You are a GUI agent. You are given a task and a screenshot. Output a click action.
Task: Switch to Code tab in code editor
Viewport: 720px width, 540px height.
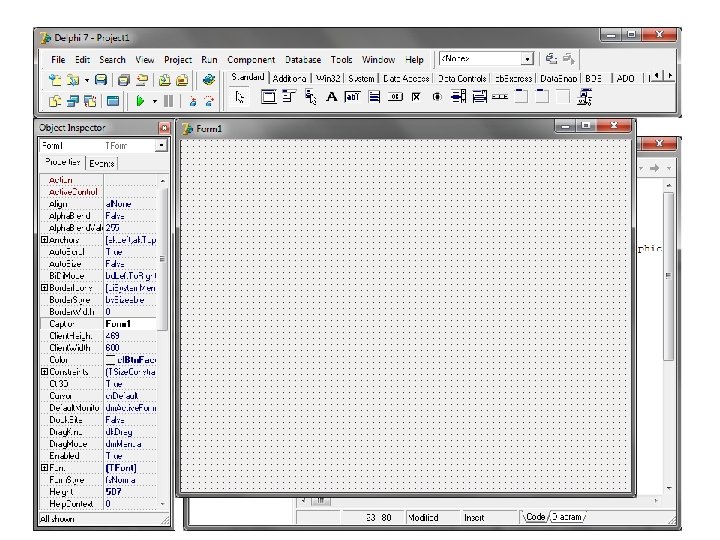coord(535,517)
